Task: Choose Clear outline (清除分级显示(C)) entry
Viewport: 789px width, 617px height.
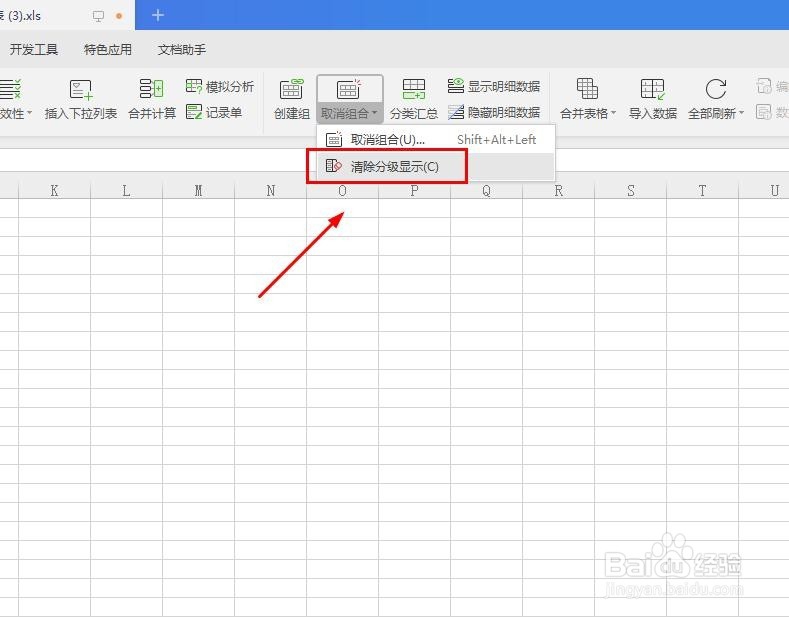Action: click(x=435, y=166)
